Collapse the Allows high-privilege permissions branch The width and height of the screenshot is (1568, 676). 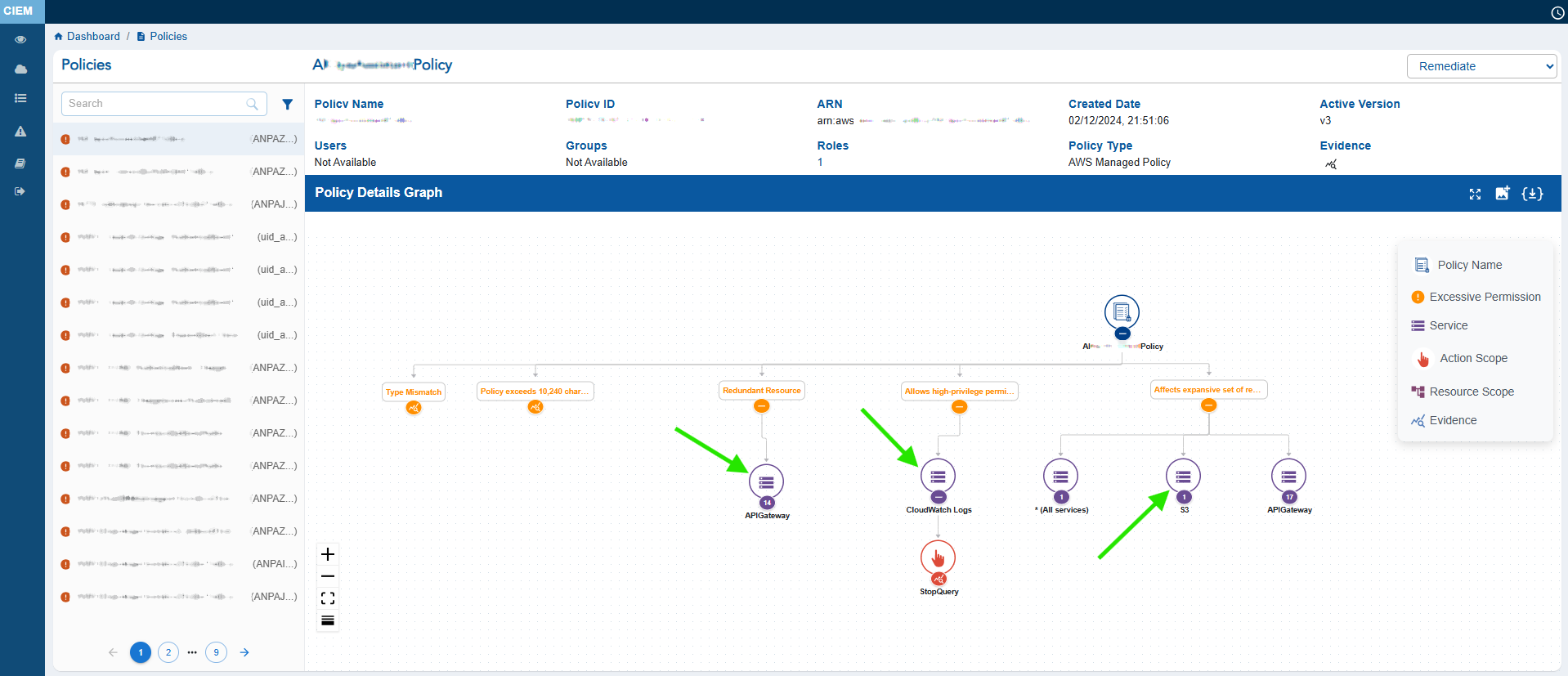point(960,407)
